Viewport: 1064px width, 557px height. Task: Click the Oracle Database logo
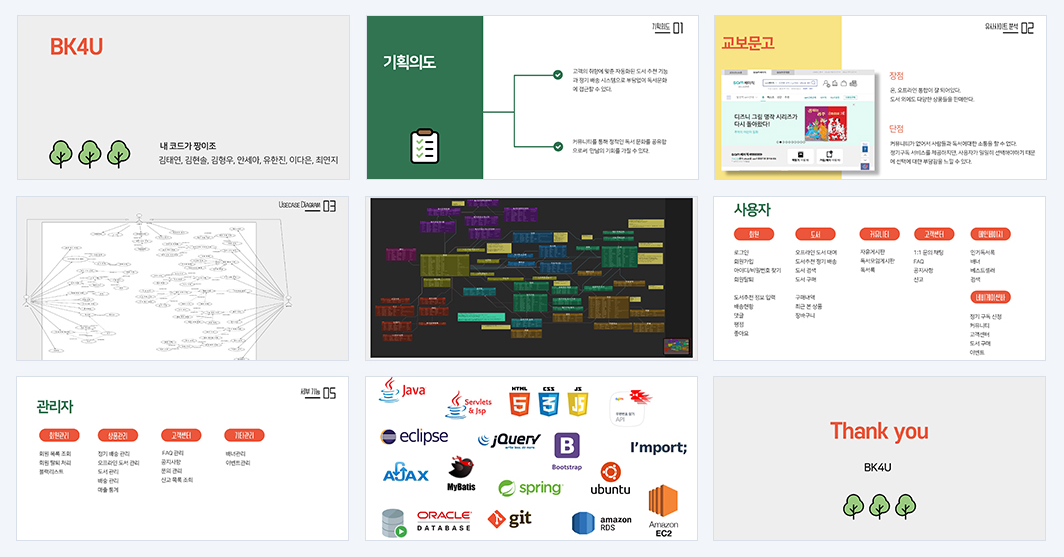444,521
